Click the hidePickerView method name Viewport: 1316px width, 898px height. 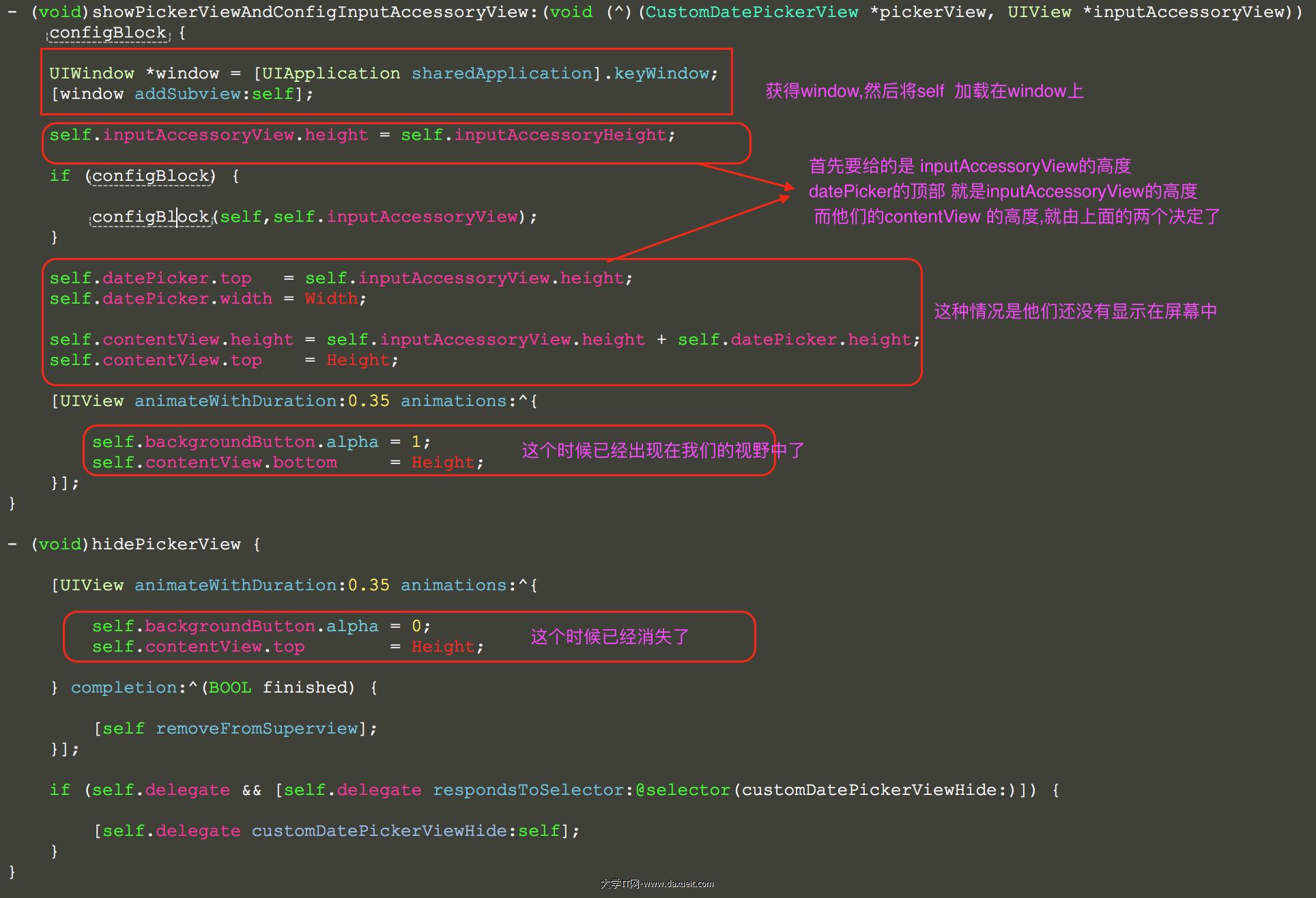[166, 545]
